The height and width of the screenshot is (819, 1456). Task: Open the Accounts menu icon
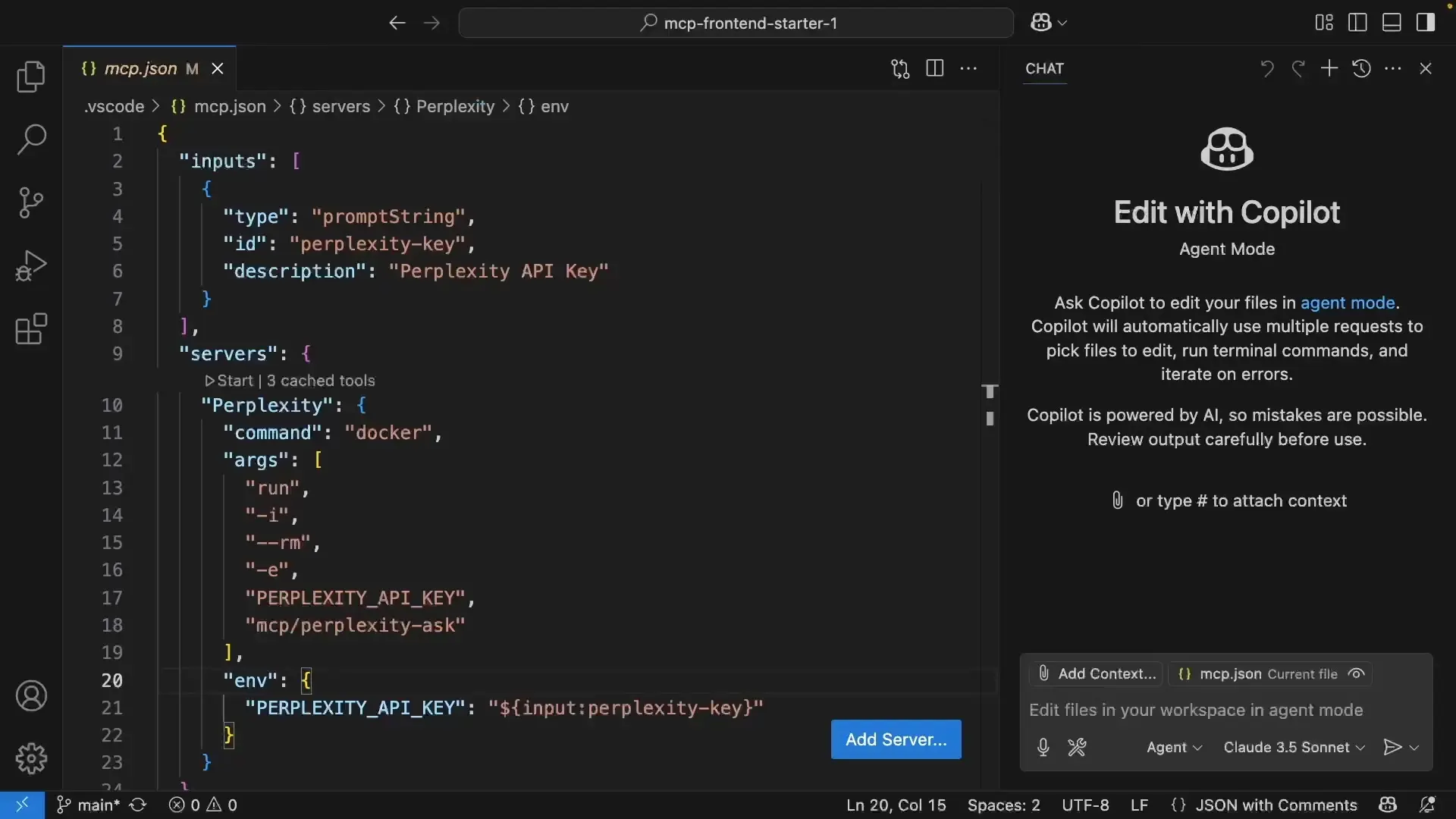pyautogui.click(x=31, y=696)
